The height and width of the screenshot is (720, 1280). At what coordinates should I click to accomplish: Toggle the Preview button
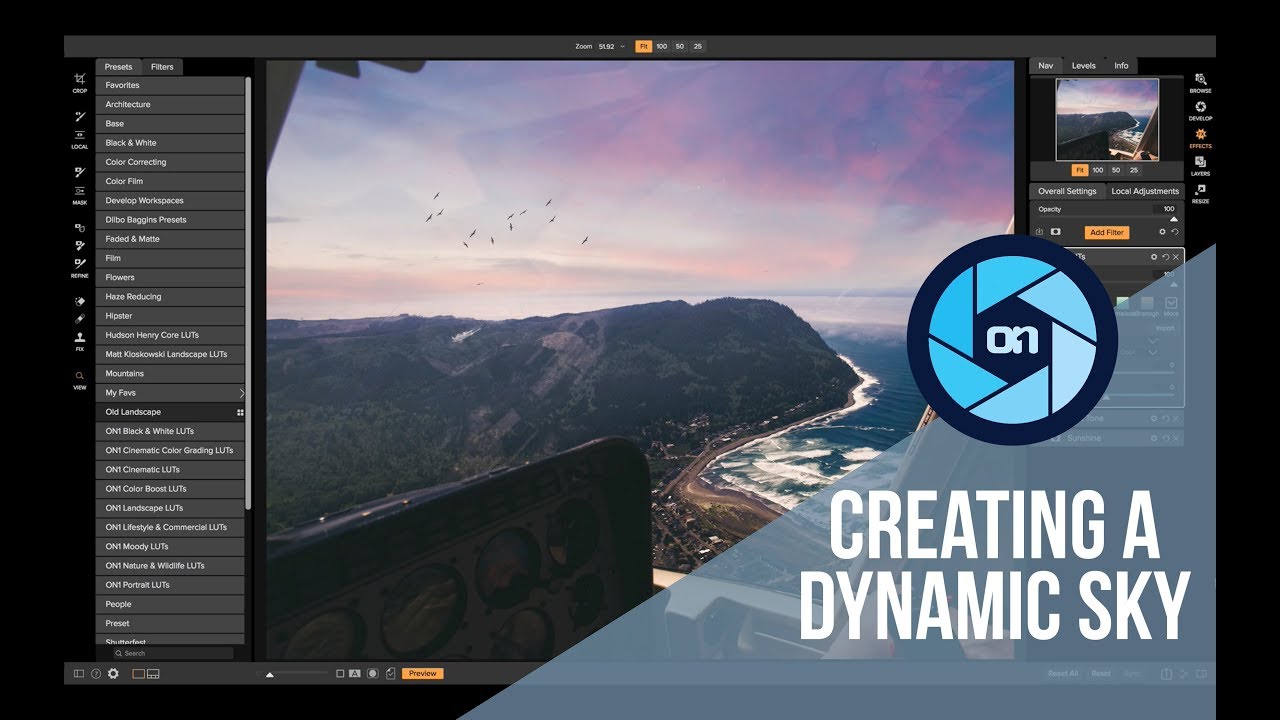[x=422, y=674]
